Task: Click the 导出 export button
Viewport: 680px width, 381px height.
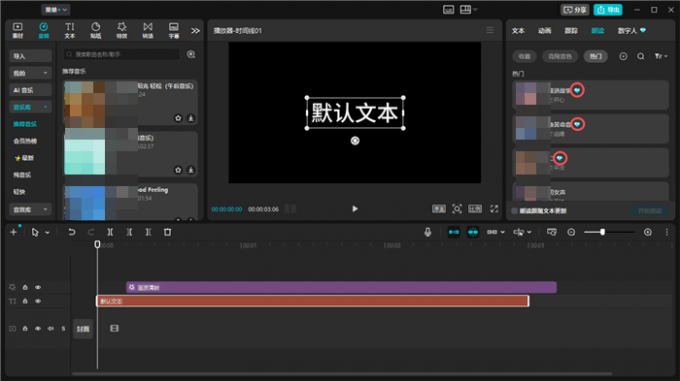Action: point(608,10)
